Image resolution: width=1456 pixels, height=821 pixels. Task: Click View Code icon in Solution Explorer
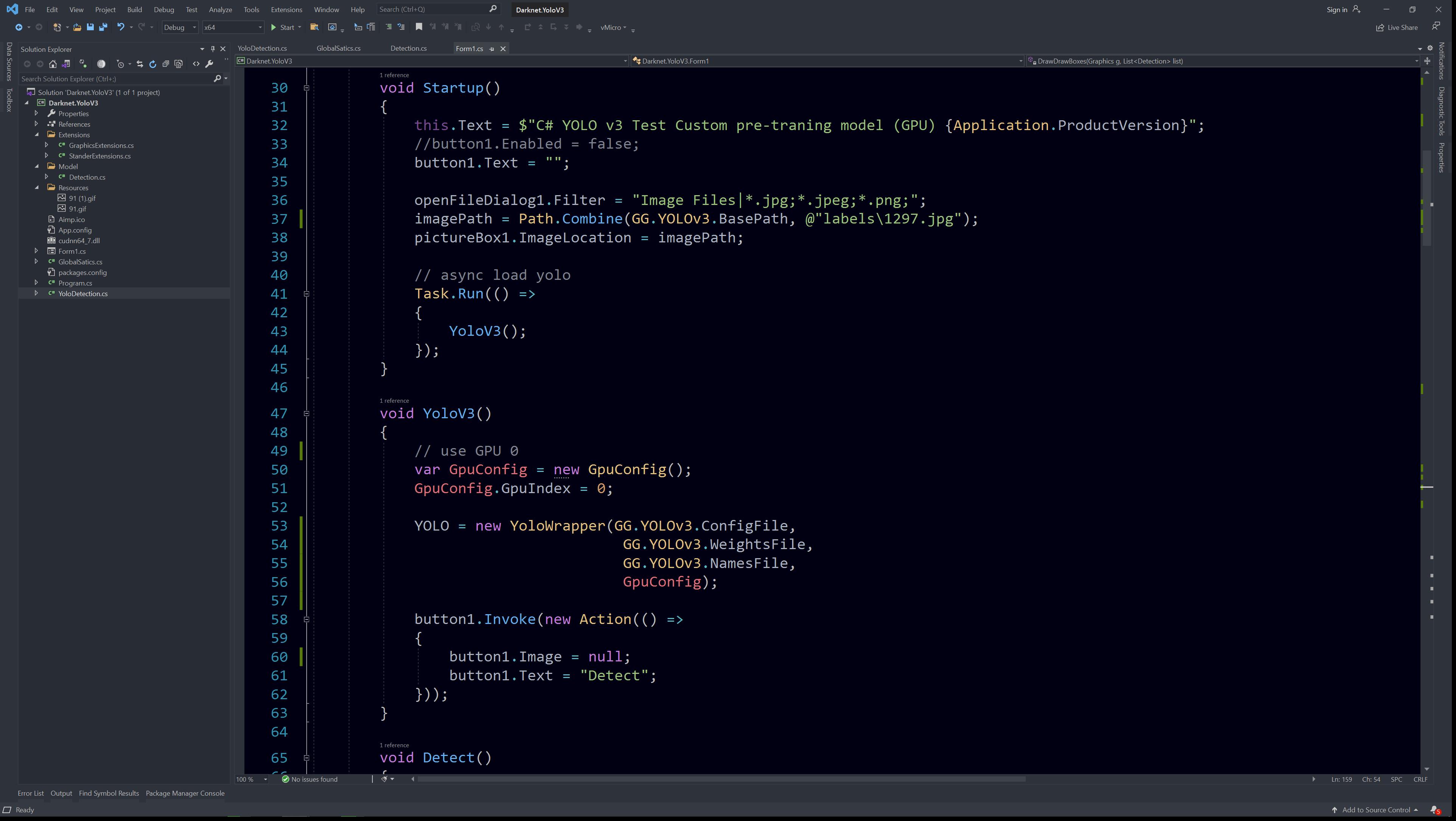[x=196, y=64]
